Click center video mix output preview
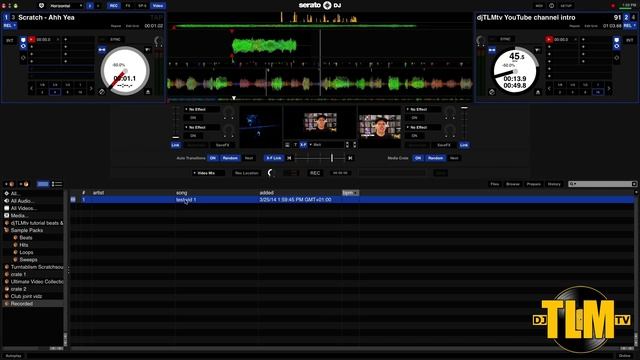Viewport: 640px width, 360px height. click(320, 122)
